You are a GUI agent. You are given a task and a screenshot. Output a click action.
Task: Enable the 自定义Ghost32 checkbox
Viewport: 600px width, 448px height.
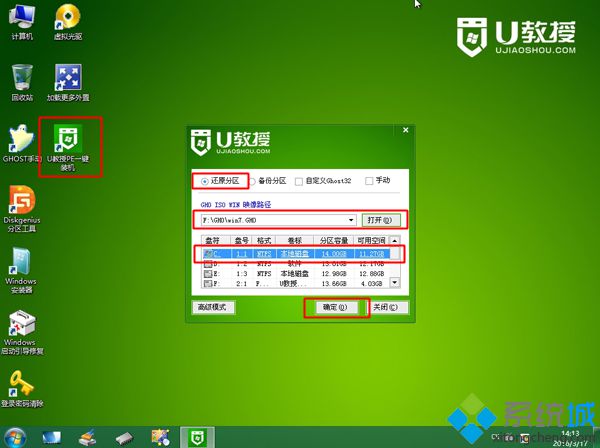coord(298,181)
